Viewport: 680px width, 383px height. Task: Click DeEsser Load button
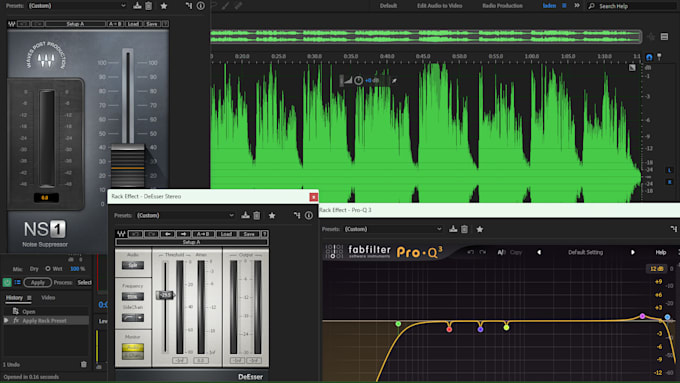tap(226, 234)
